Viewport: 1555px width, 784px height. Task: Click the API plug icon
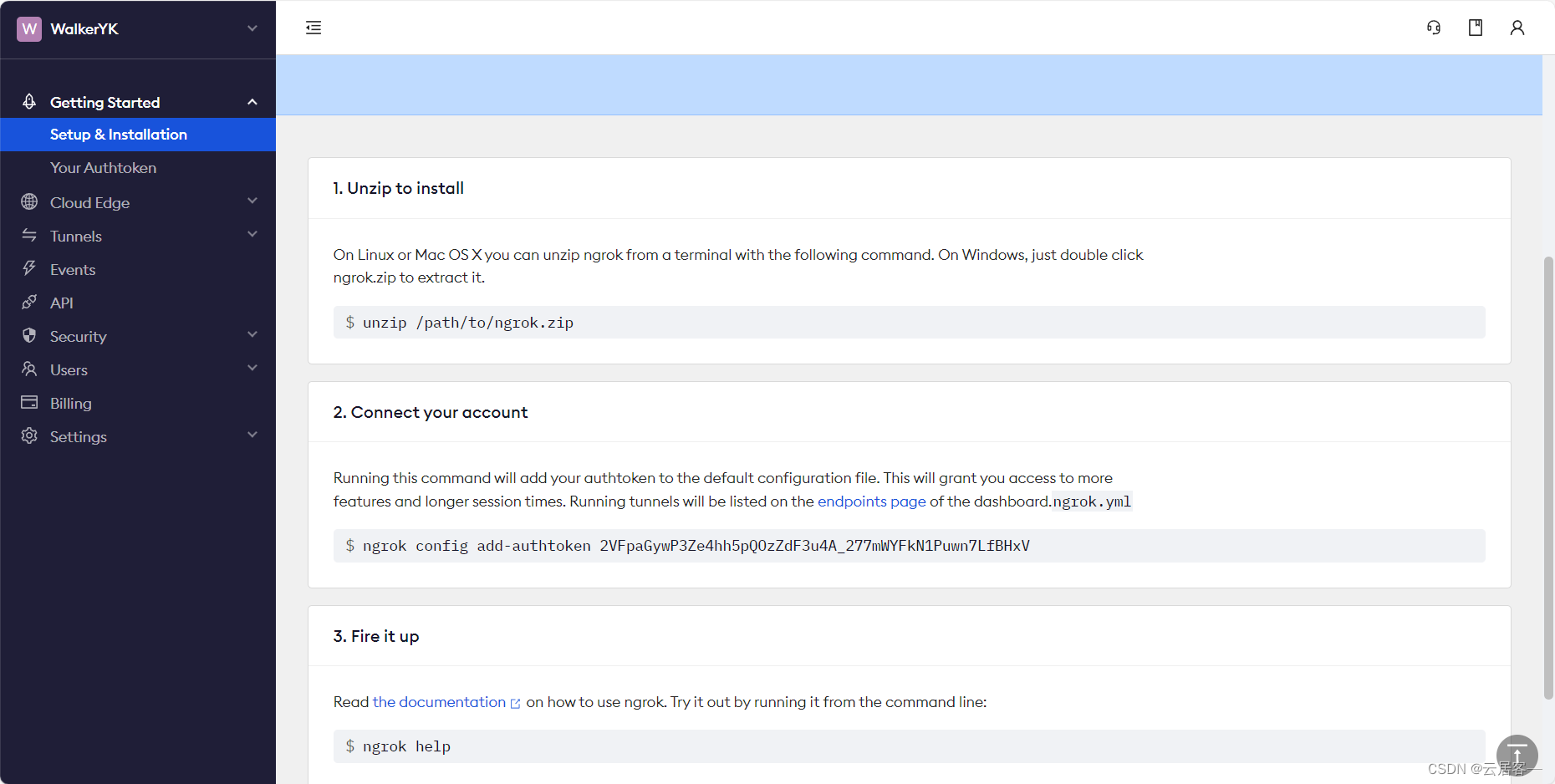[x=29, y=302]
